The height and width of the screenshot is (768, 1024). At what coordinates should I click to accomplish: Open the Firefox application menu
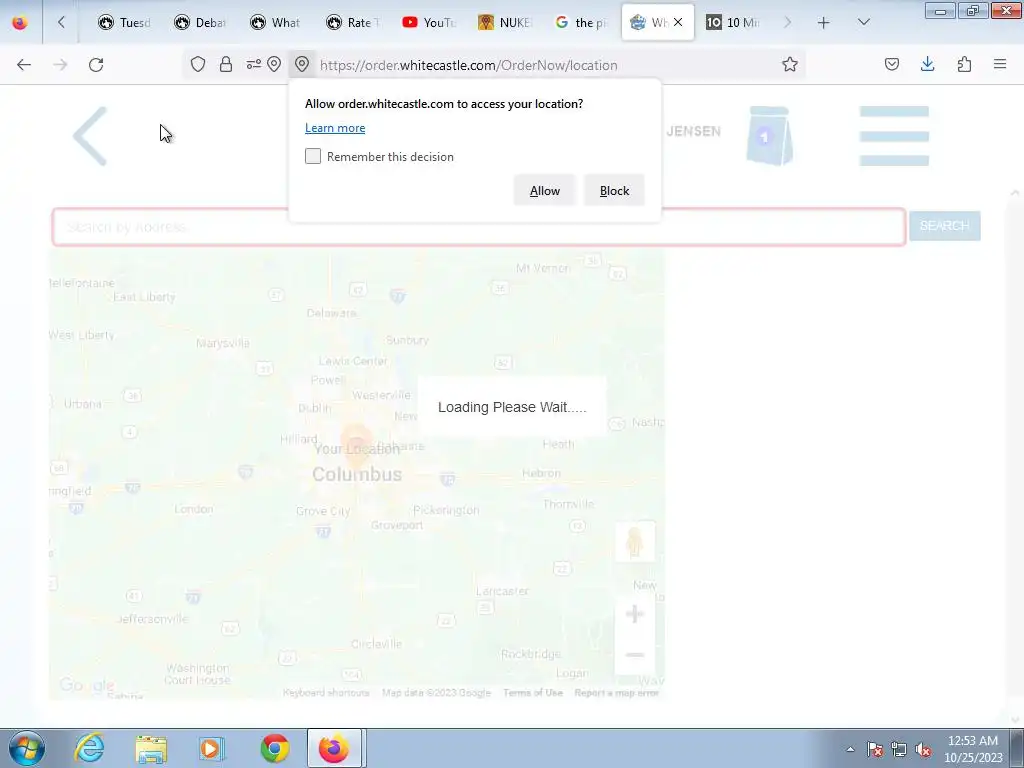coord(1000,64)
